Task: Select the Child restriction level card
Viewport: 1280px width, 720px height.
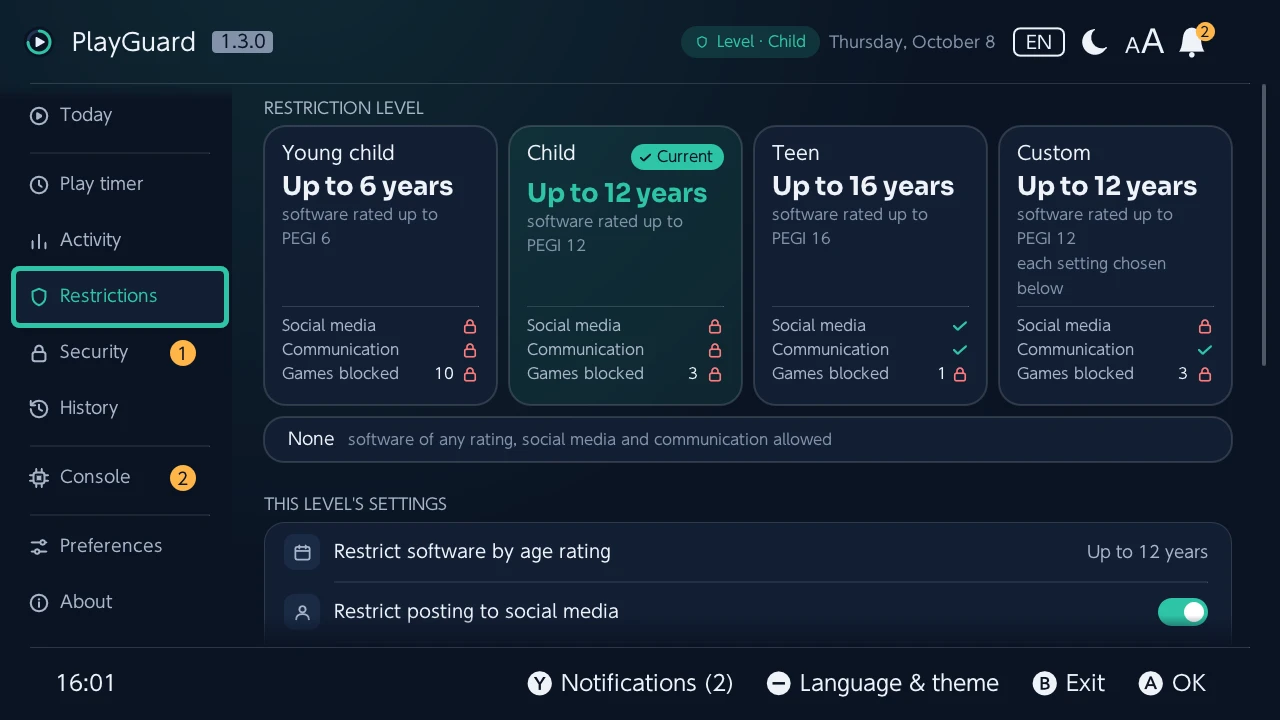Action: click(625, 266)
